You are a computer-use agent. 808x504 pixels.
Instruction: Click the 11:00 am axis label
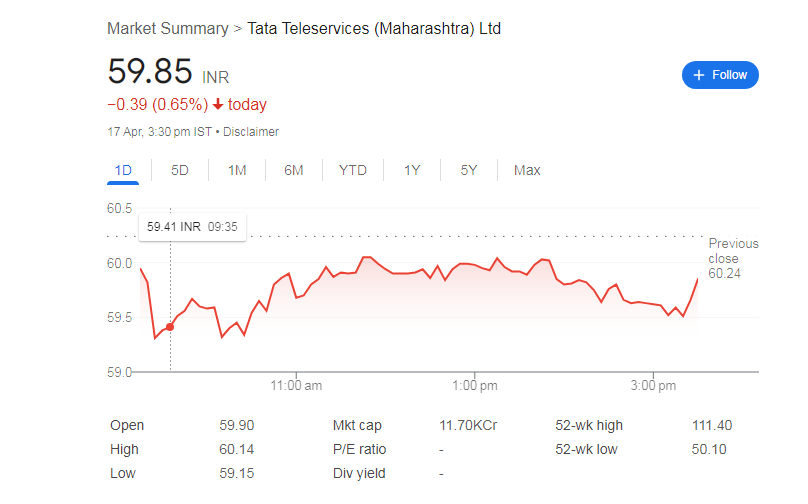(x=296, y=386)
